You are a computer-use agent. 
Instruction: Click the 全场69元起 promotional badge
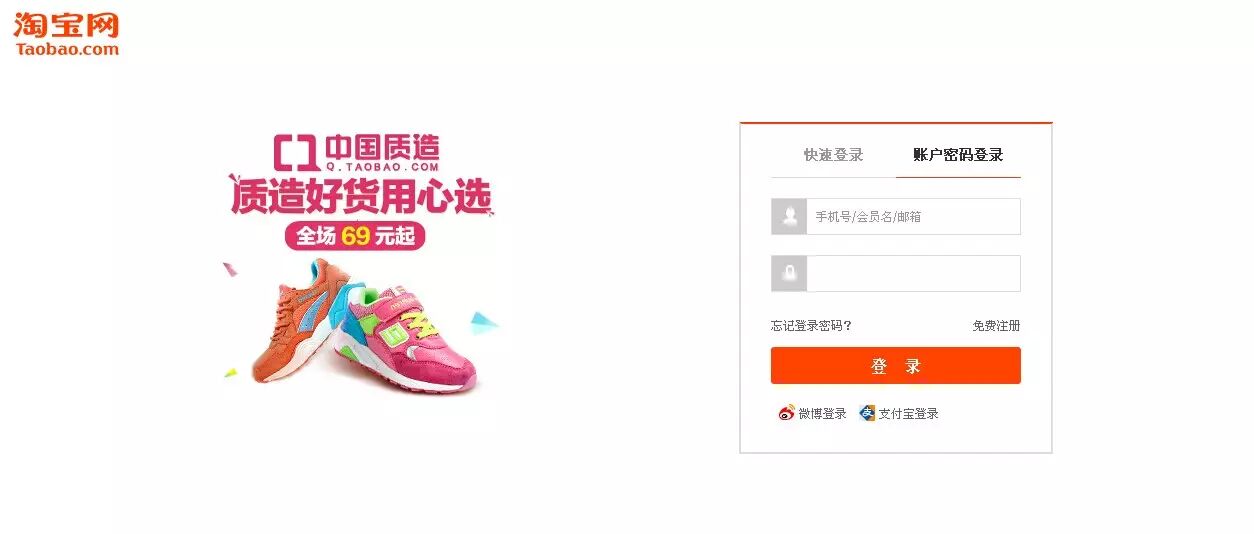click(355, 236)
